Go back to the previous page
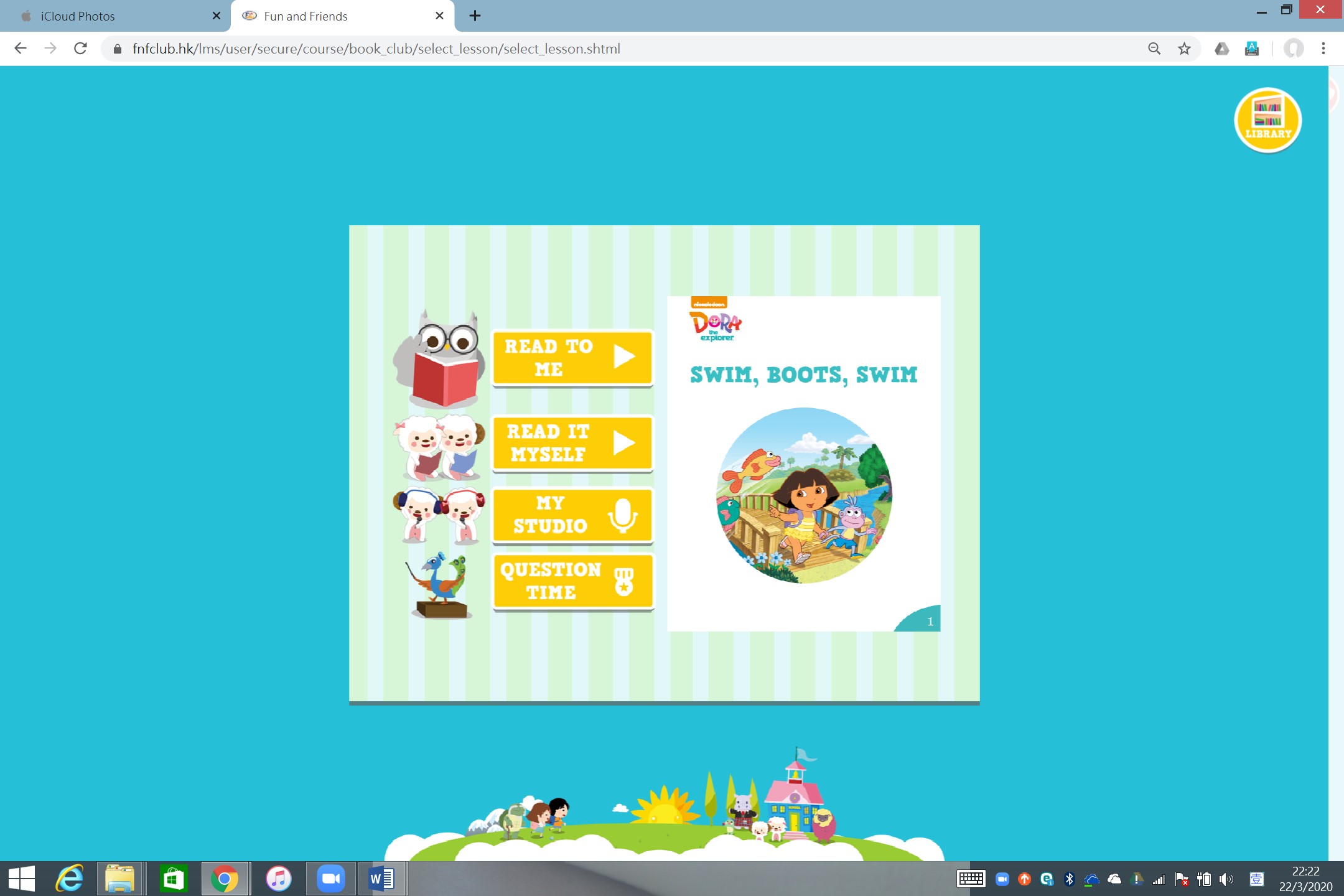Image resolution: width=1344 pixels, height=896 pixels. 21,49
